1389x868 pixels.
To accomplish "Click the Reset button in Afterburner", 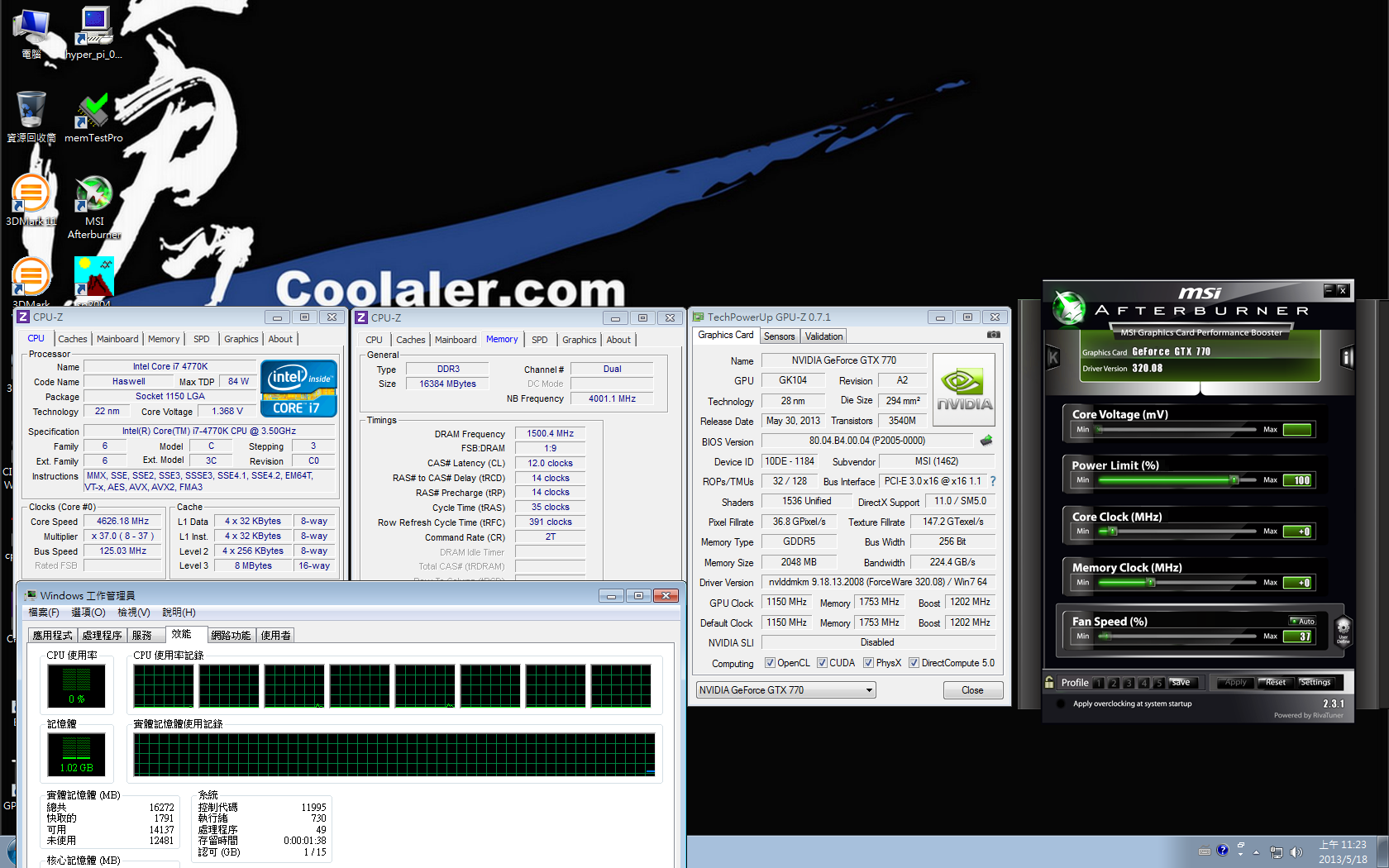I will click(1275, 682).
